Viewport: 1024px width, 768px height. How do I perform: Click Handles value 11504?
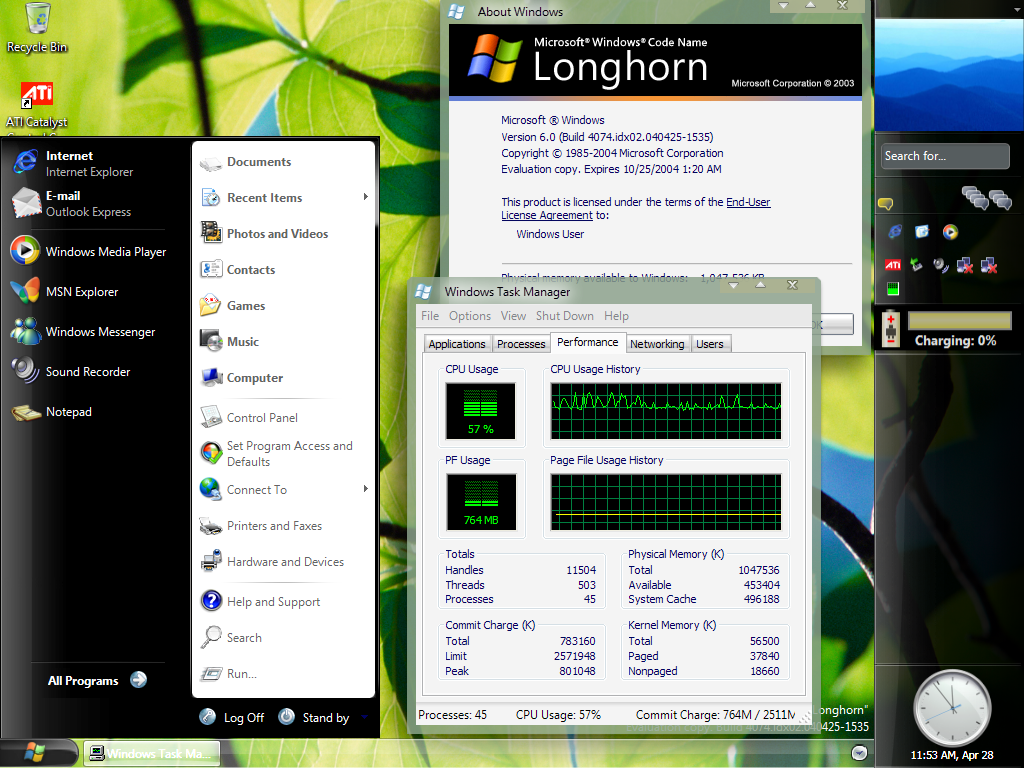click(x=581, y=570)
